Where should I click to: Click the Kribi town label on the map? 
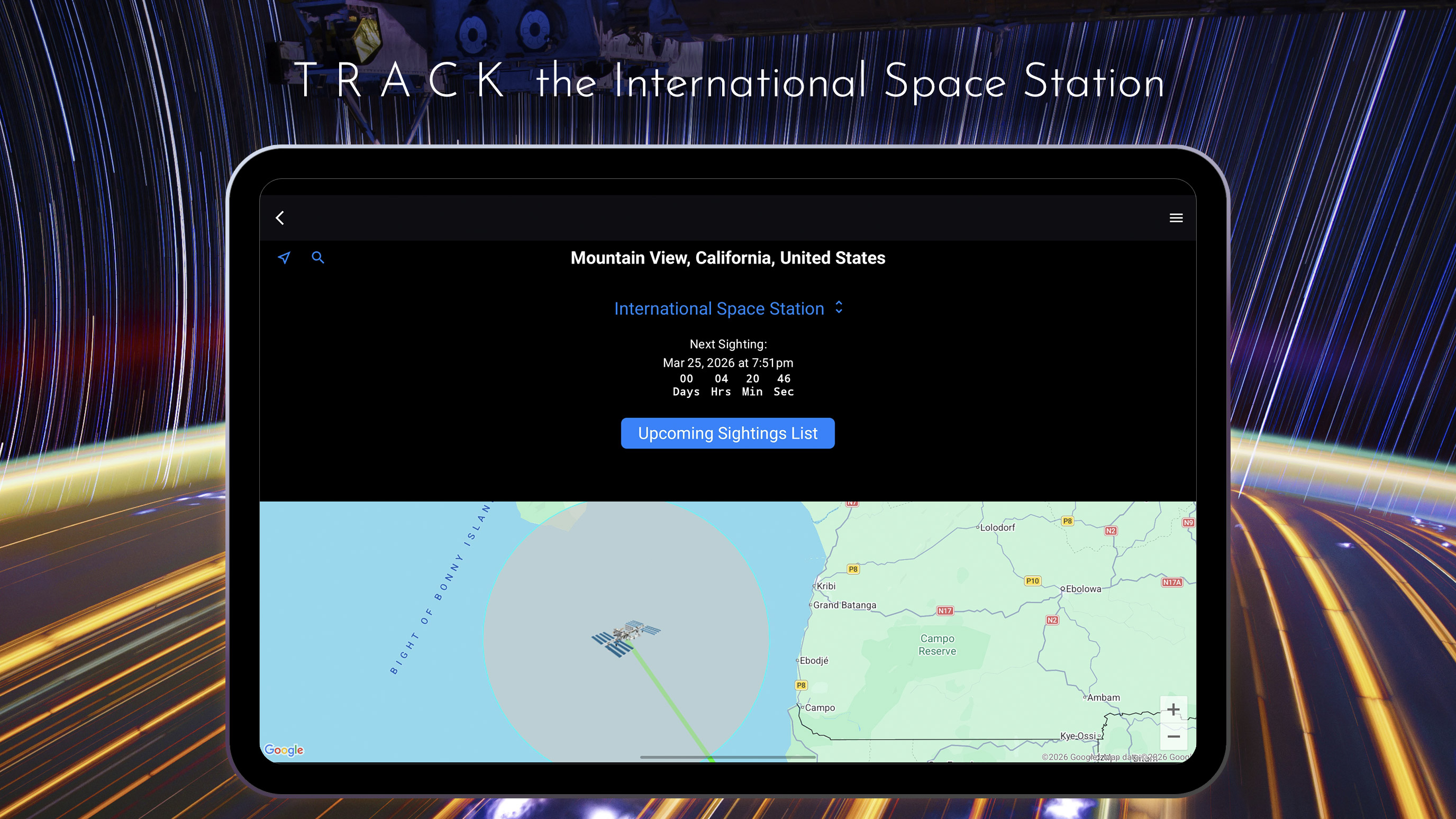(x=825, y=586)
